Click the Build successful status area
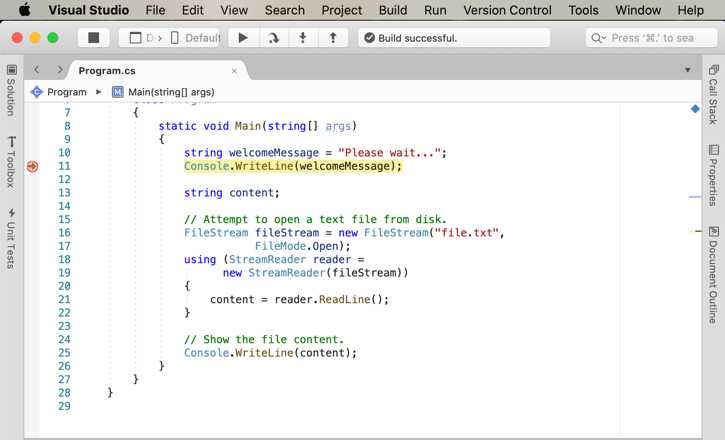725x440 pixels. [x=454, y=37]
